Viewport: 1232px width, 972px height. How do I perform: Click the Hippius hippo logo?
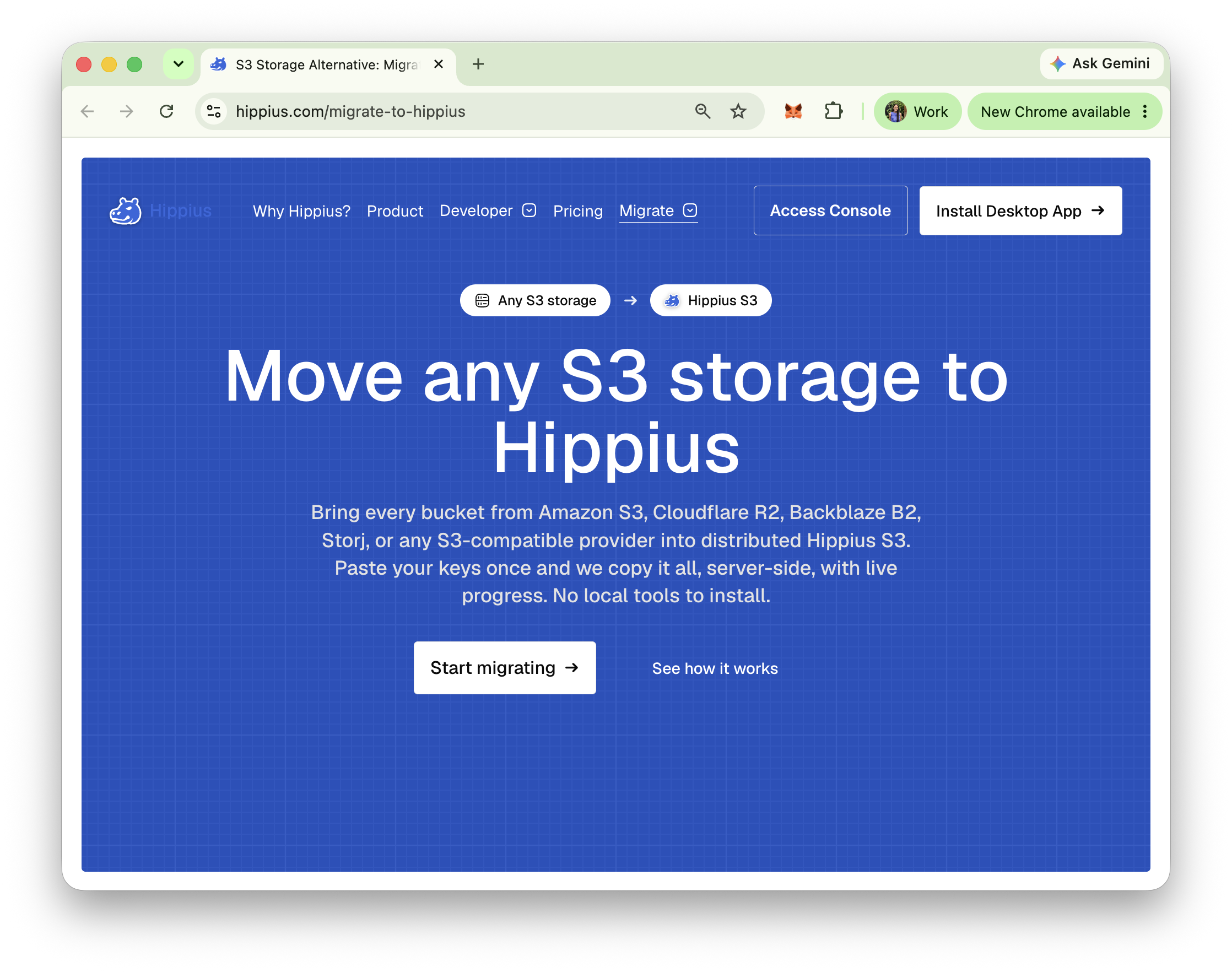coord(125,211)
